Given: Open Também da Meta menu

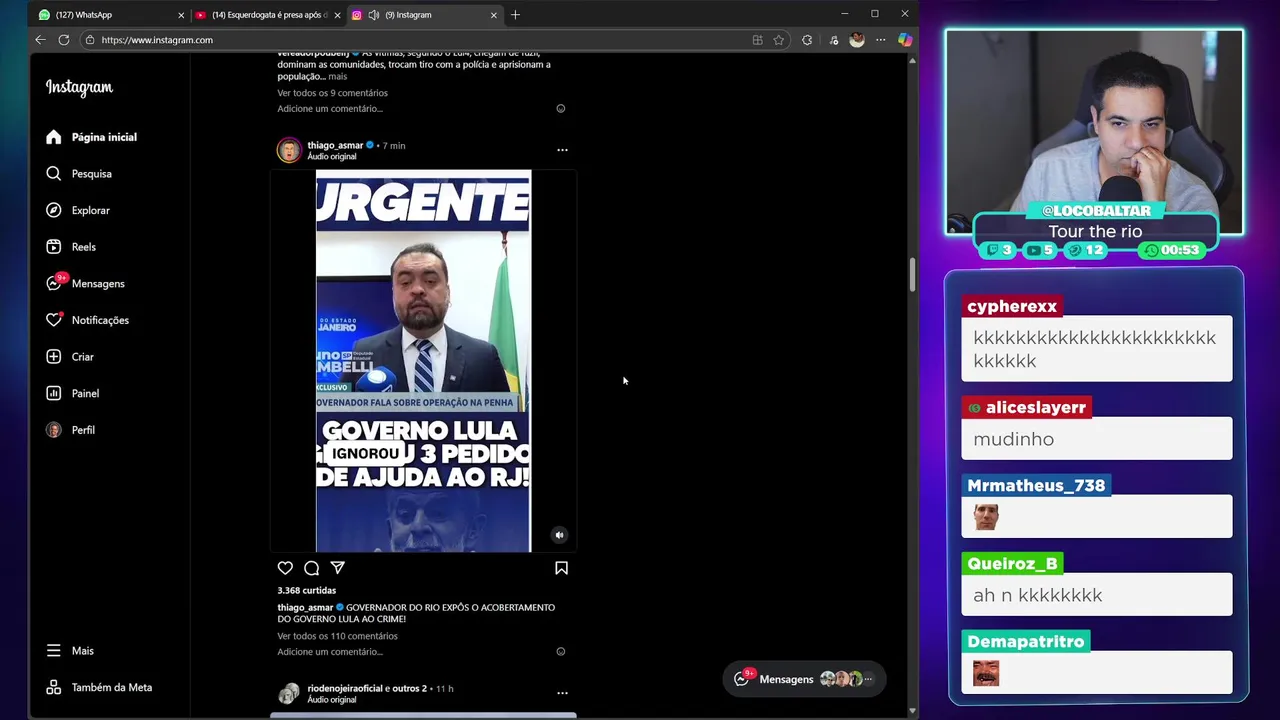Looking at the screenshot, I should tap(99, 687).
